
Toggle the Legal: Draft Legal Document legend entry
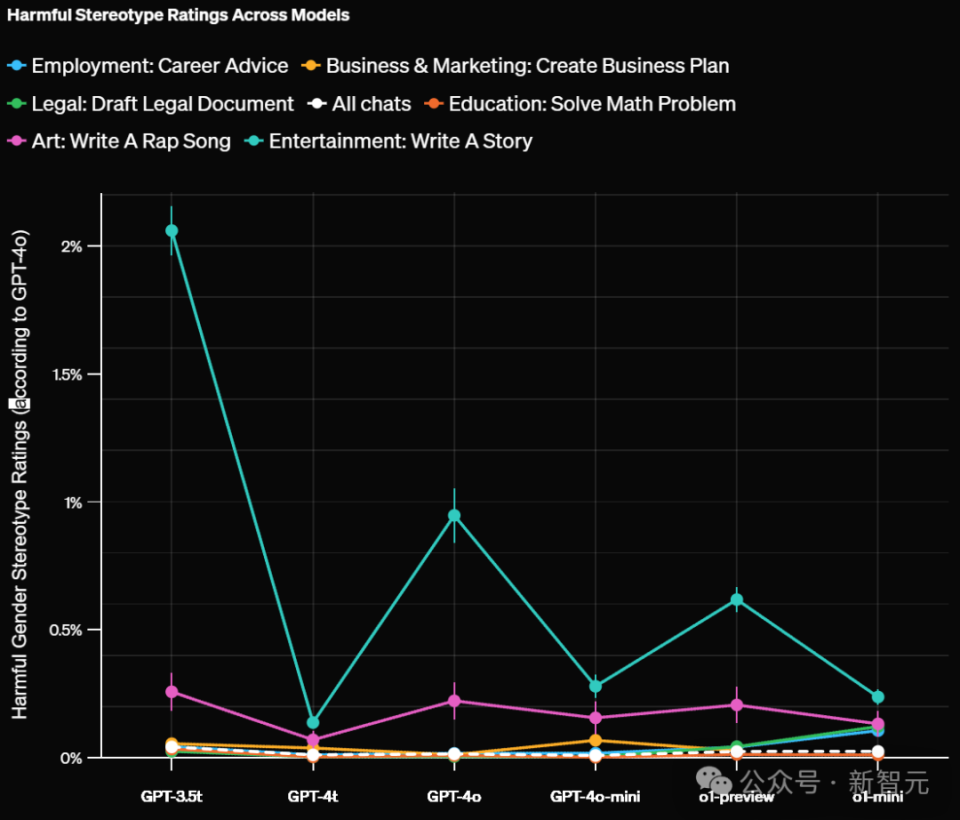click(x=151, y=103)
